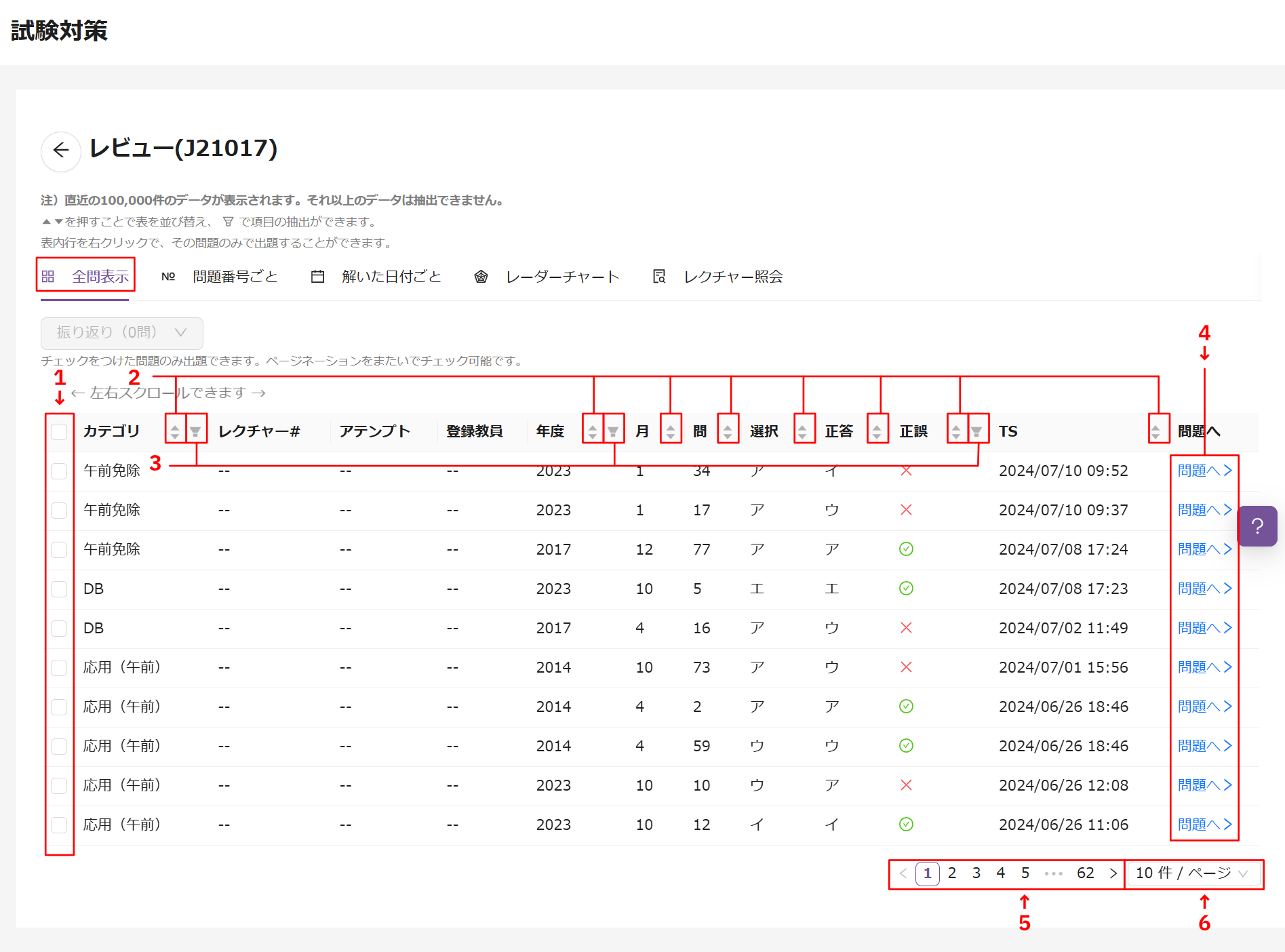The height and width of the screenshot is (952, 1285).
Task: Go to next page using pagination arrow
Action: (x=1113, y=873)
